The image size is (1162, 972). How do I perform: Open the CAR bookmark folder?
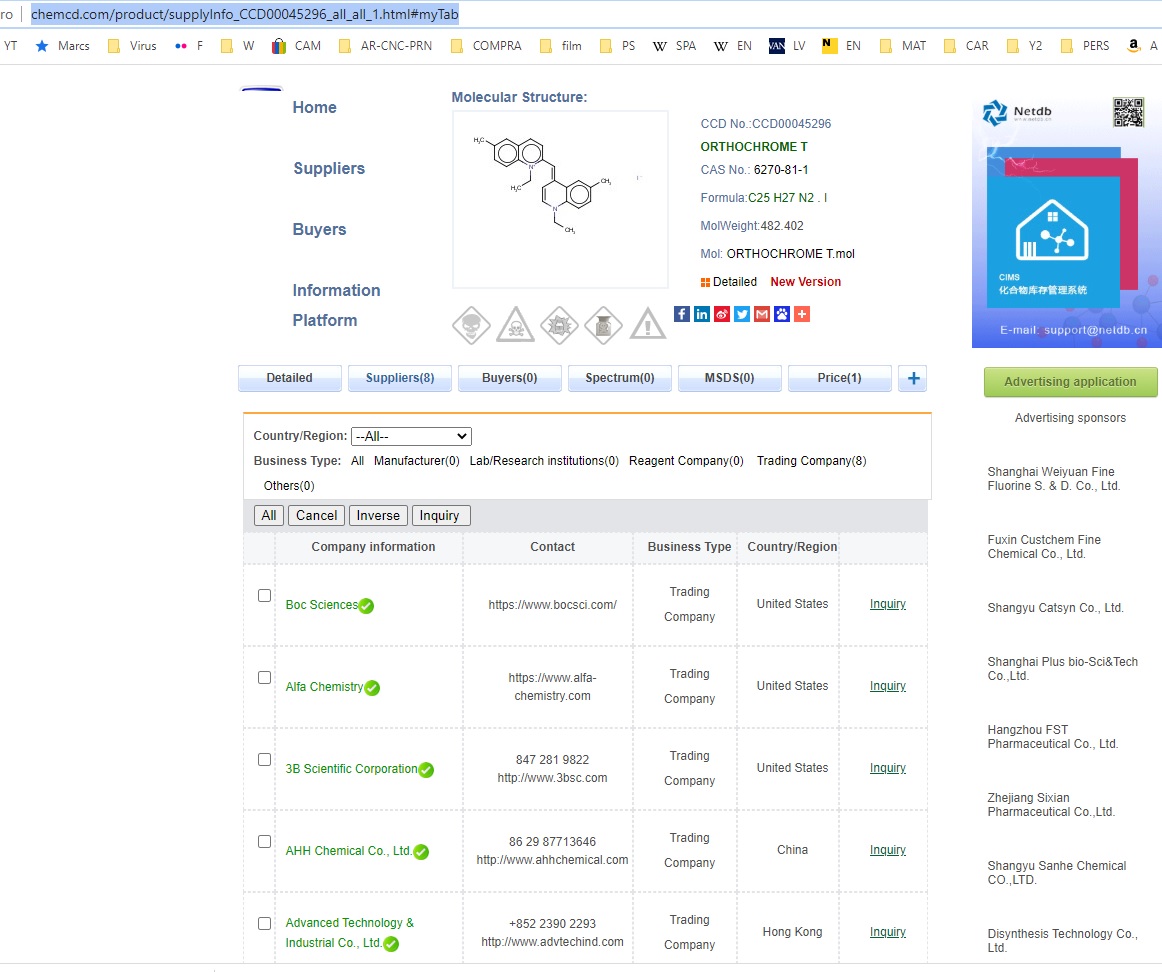click(966, 46)
